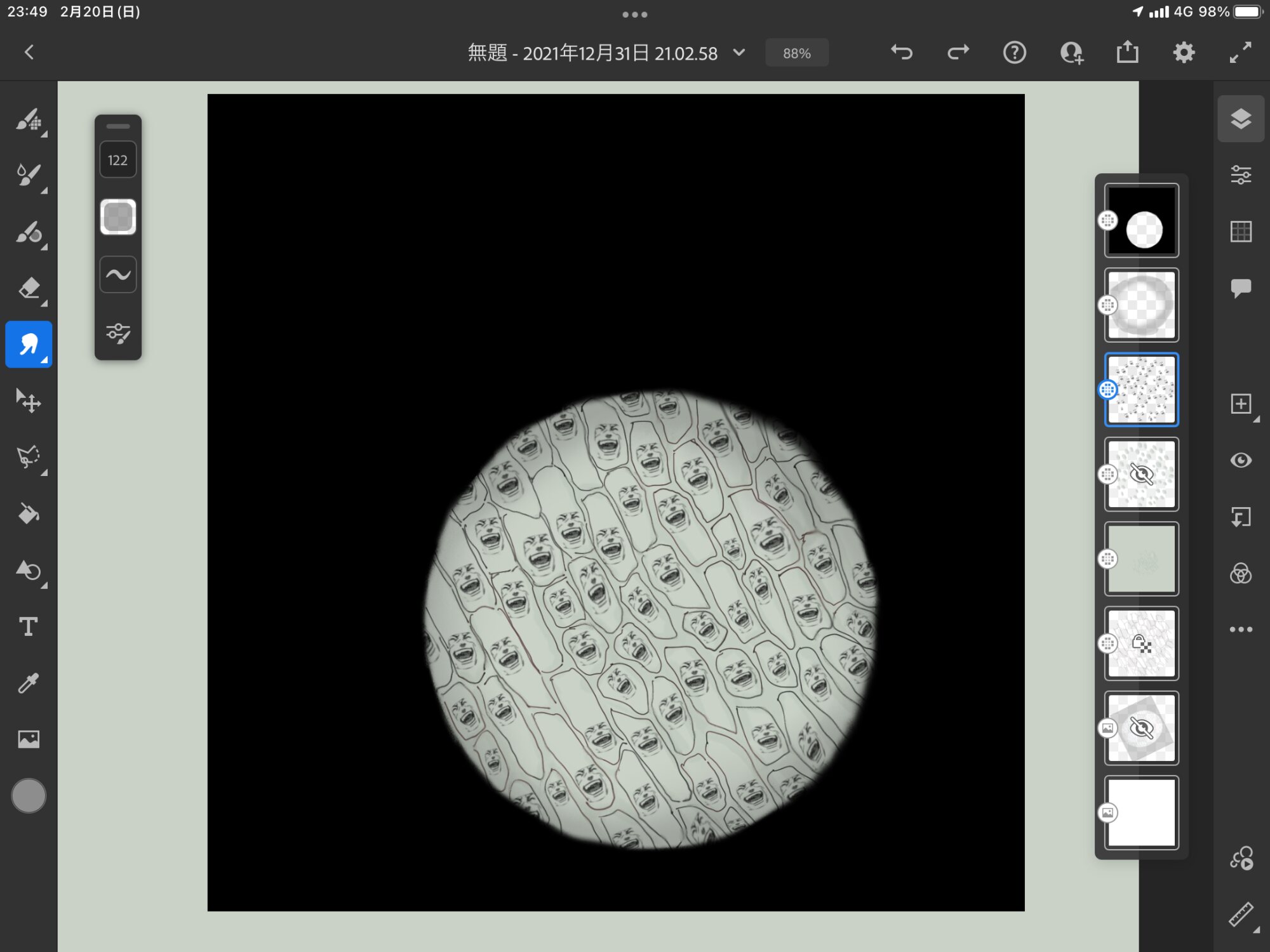The height and width of the screenshot is (952, 1270).
Task: Choose the Type text tool
Action: click(x=29, y=626)
